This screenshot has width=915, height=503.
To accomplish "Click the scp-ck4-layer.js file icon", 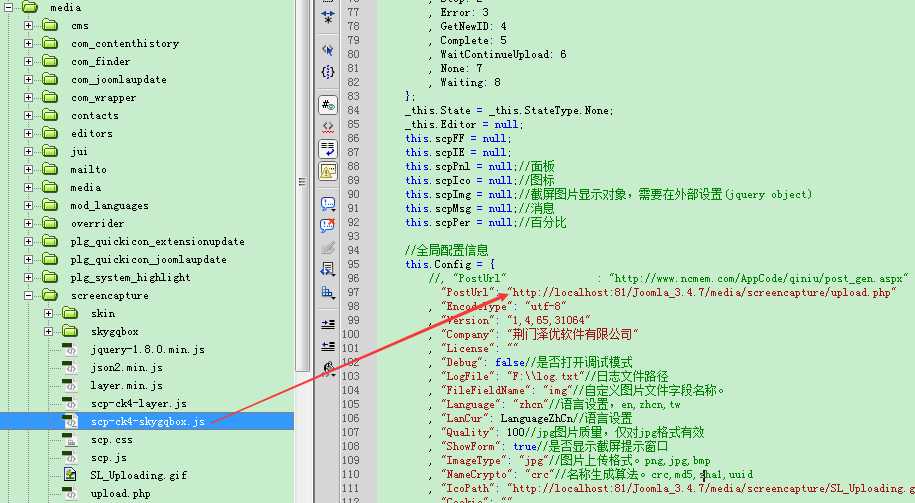I will tap(70, 403).
